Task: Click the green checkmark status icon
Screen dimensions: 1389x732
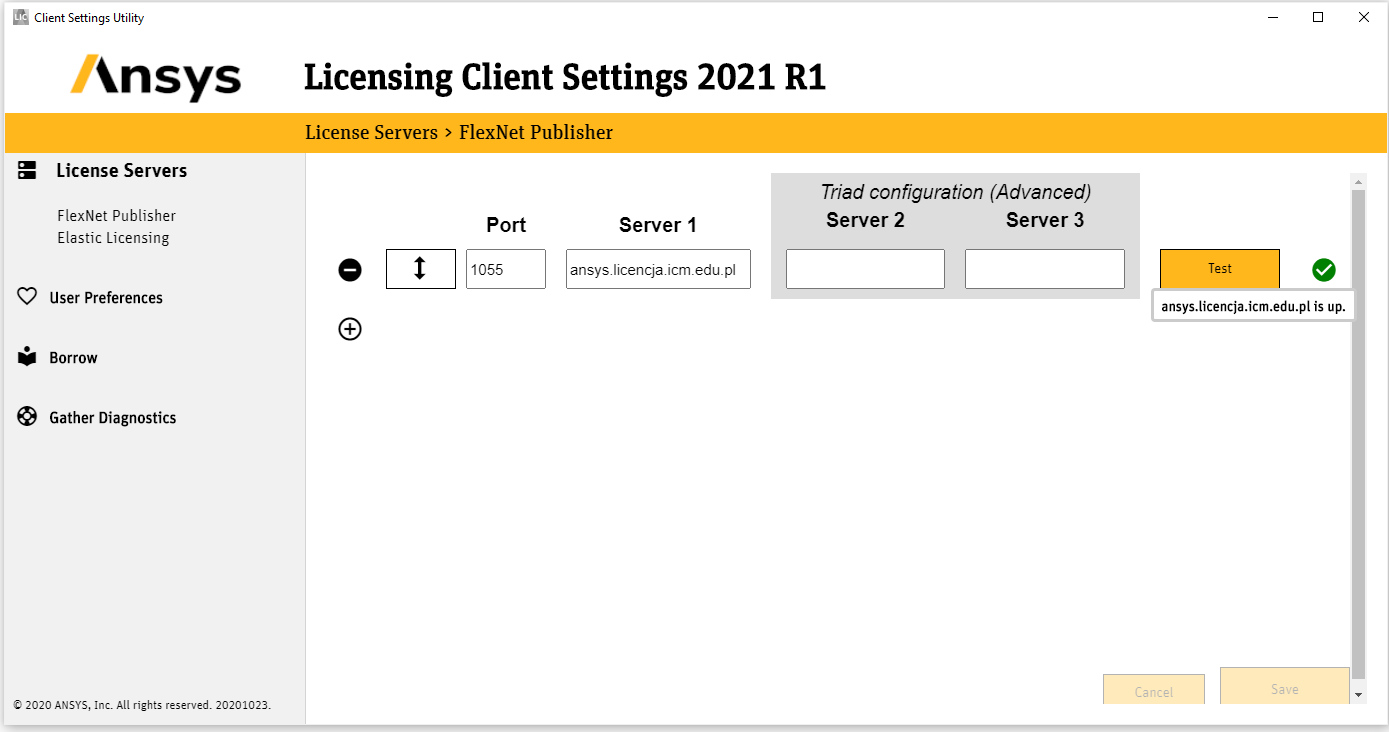Action: (x=1324, y=269)
